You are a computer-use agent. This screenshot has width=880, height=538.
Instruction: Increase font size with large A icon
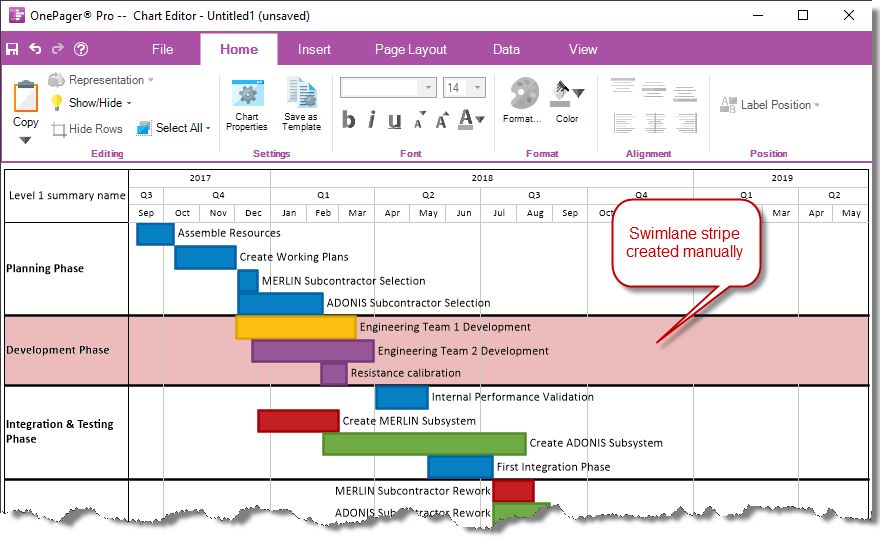442,119
